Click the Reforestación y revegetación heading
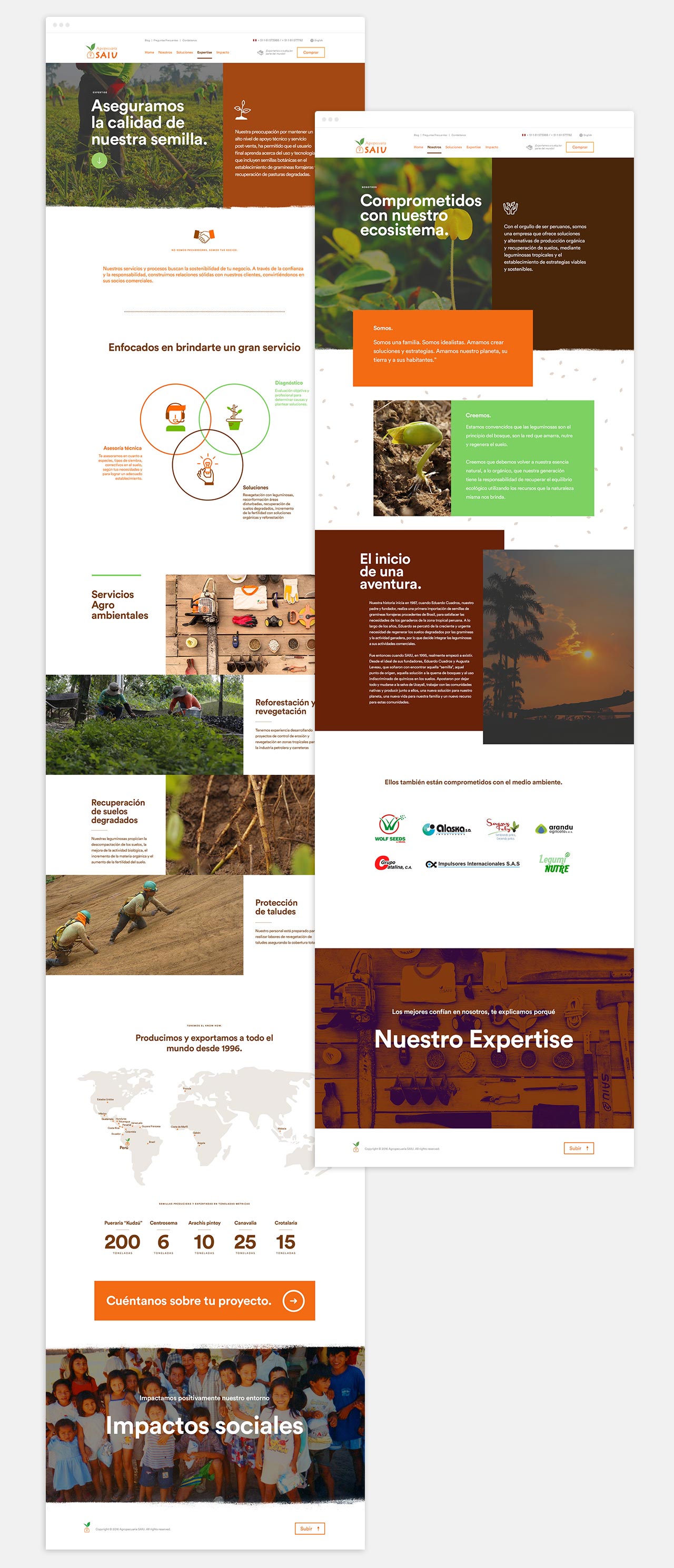 pyautogui.click(x=285, y=707)
